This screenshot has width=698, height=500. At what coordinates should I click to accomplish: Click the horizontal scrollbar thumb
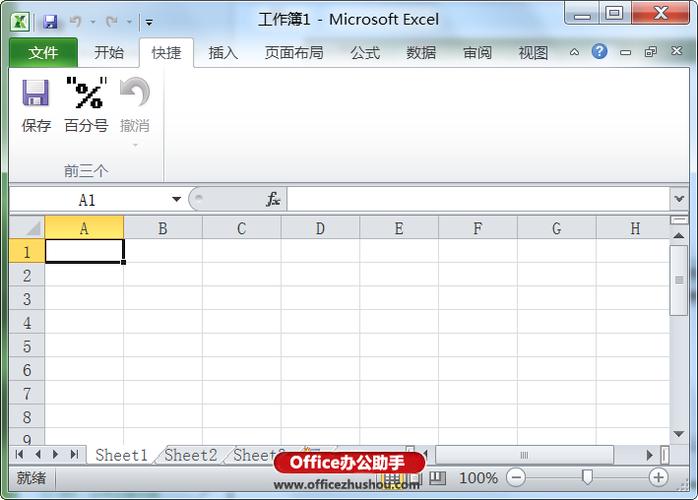524,455
